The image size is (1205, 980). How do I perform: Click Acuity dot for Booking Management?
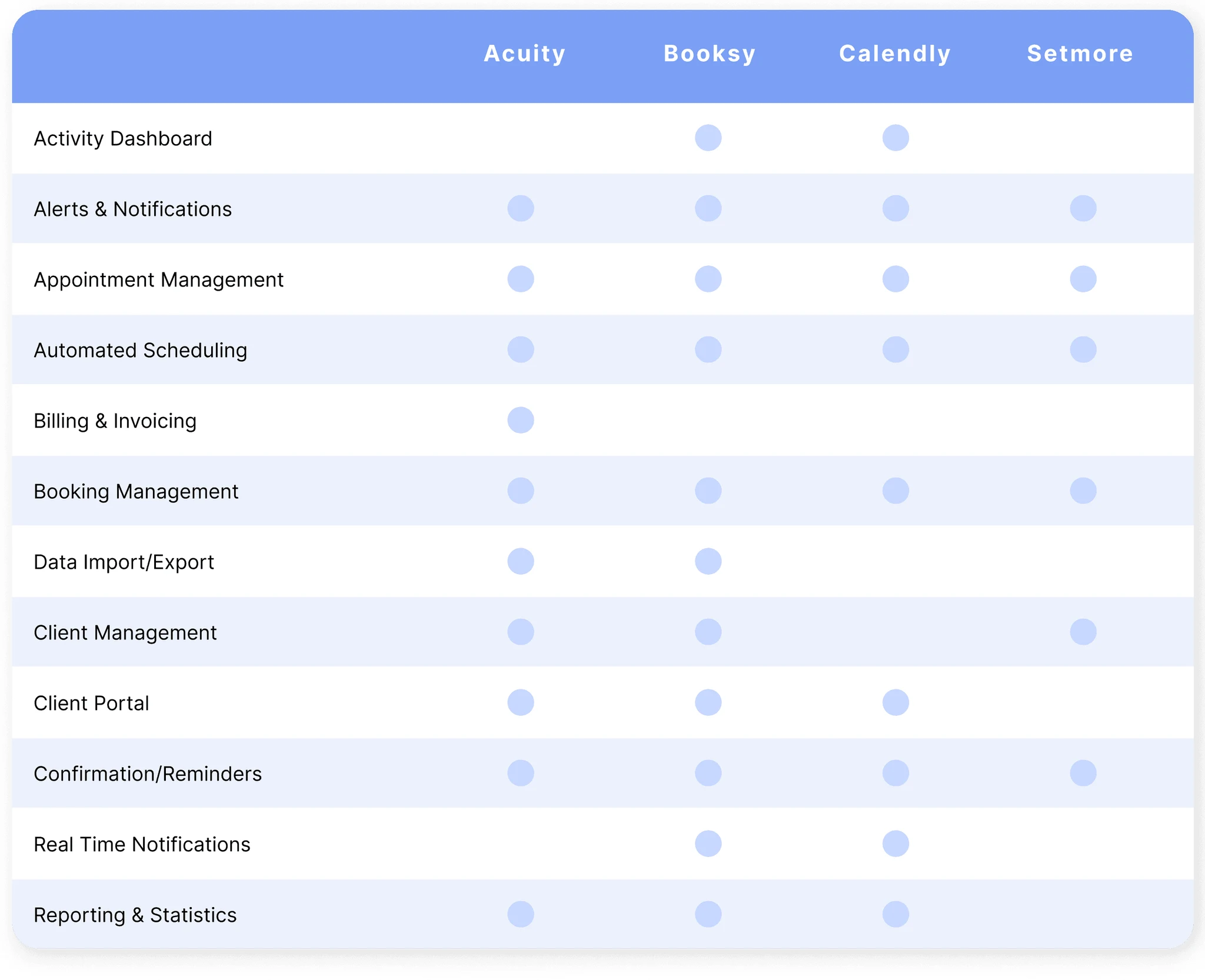tap(521, 491)
